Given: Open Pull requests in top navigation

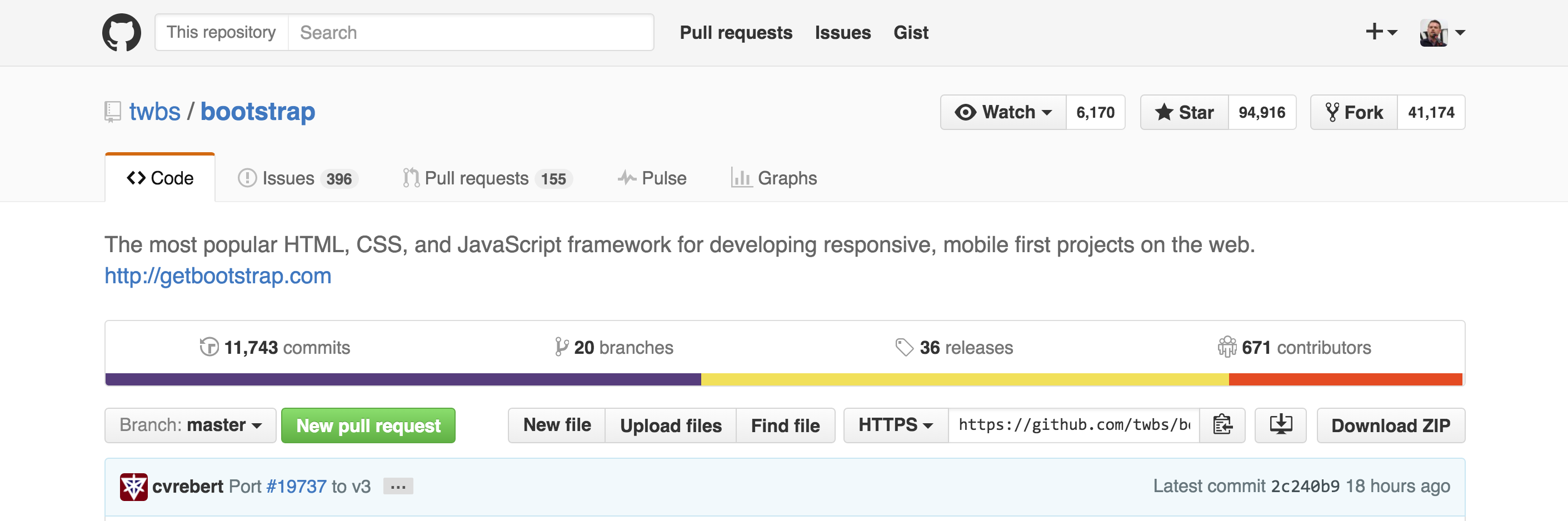Looking at the screenshot, I should click(x=736, y=32).
